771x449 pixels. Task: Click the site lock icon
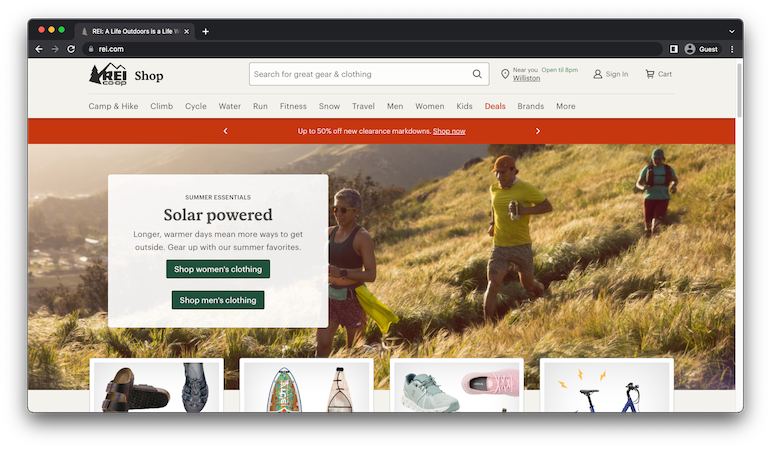point(90,49)
